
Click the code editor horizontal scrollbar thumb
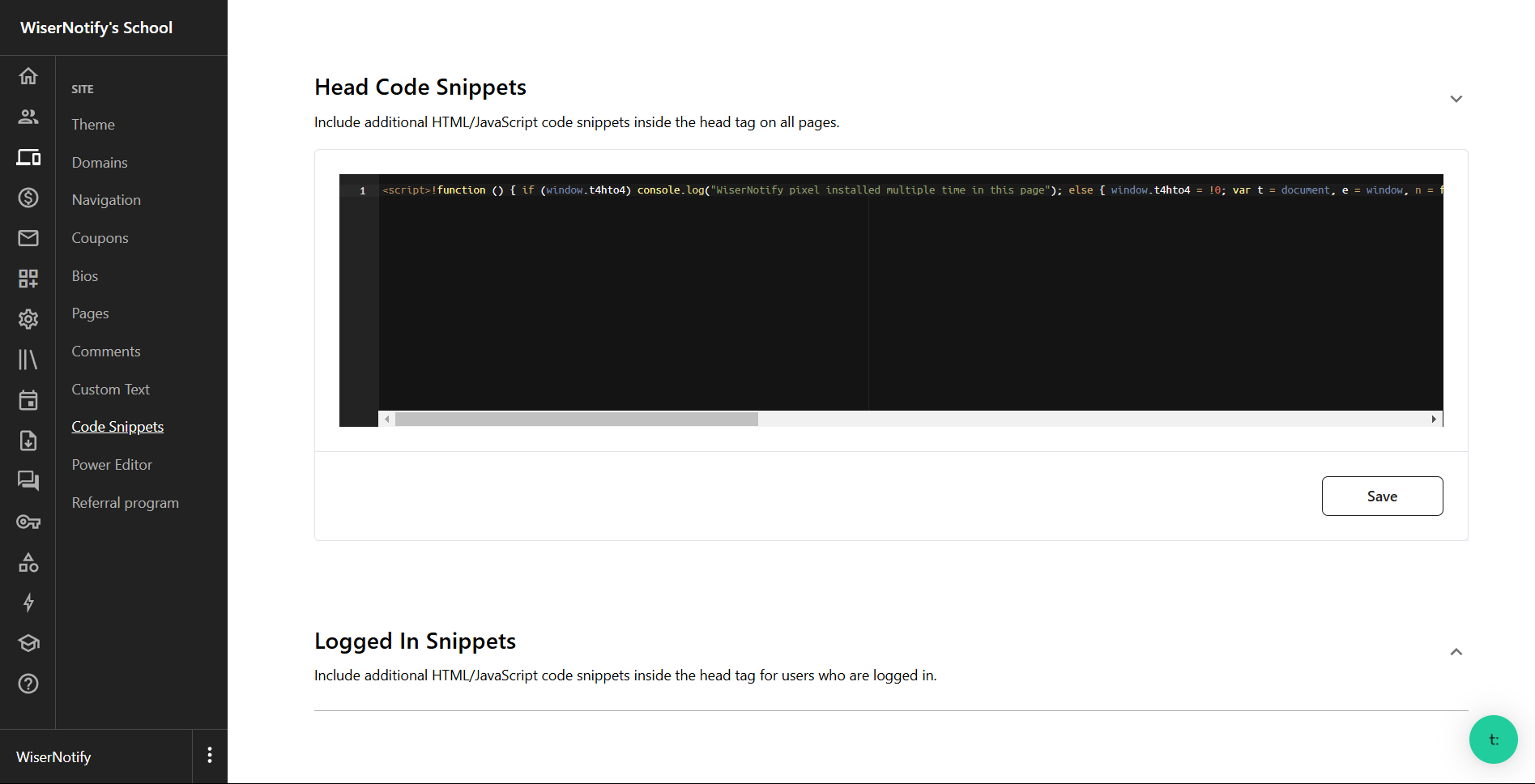click(576, 419)
